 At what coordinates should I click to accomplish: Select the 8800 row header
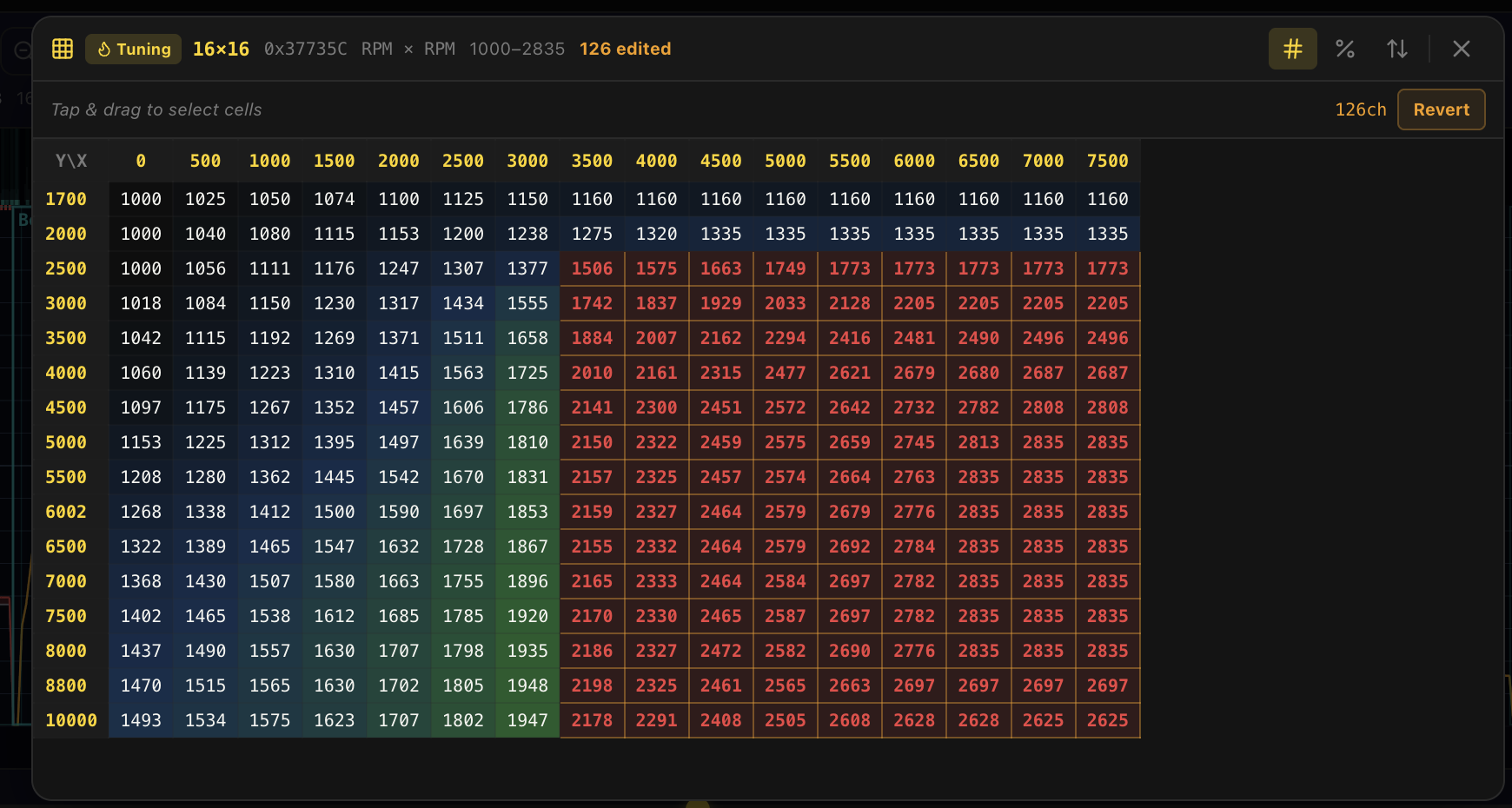click(66, 685)
